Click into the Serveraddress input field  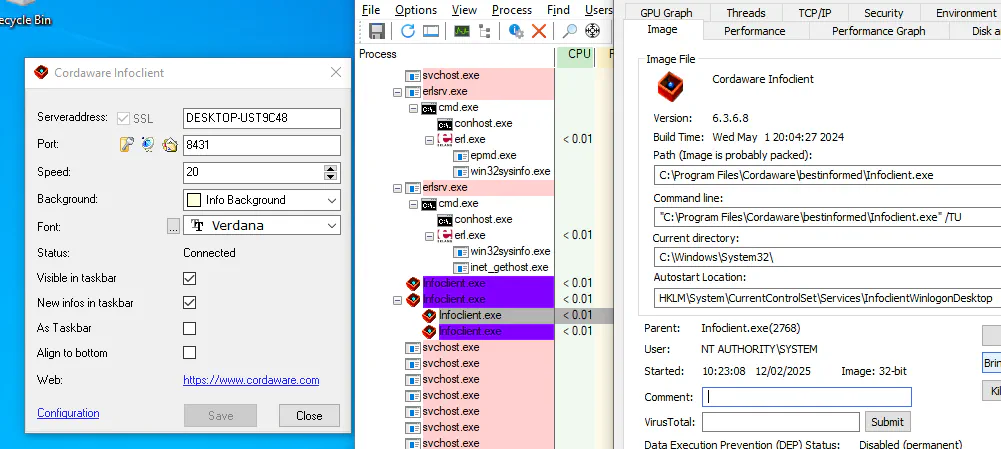[262, 118]
